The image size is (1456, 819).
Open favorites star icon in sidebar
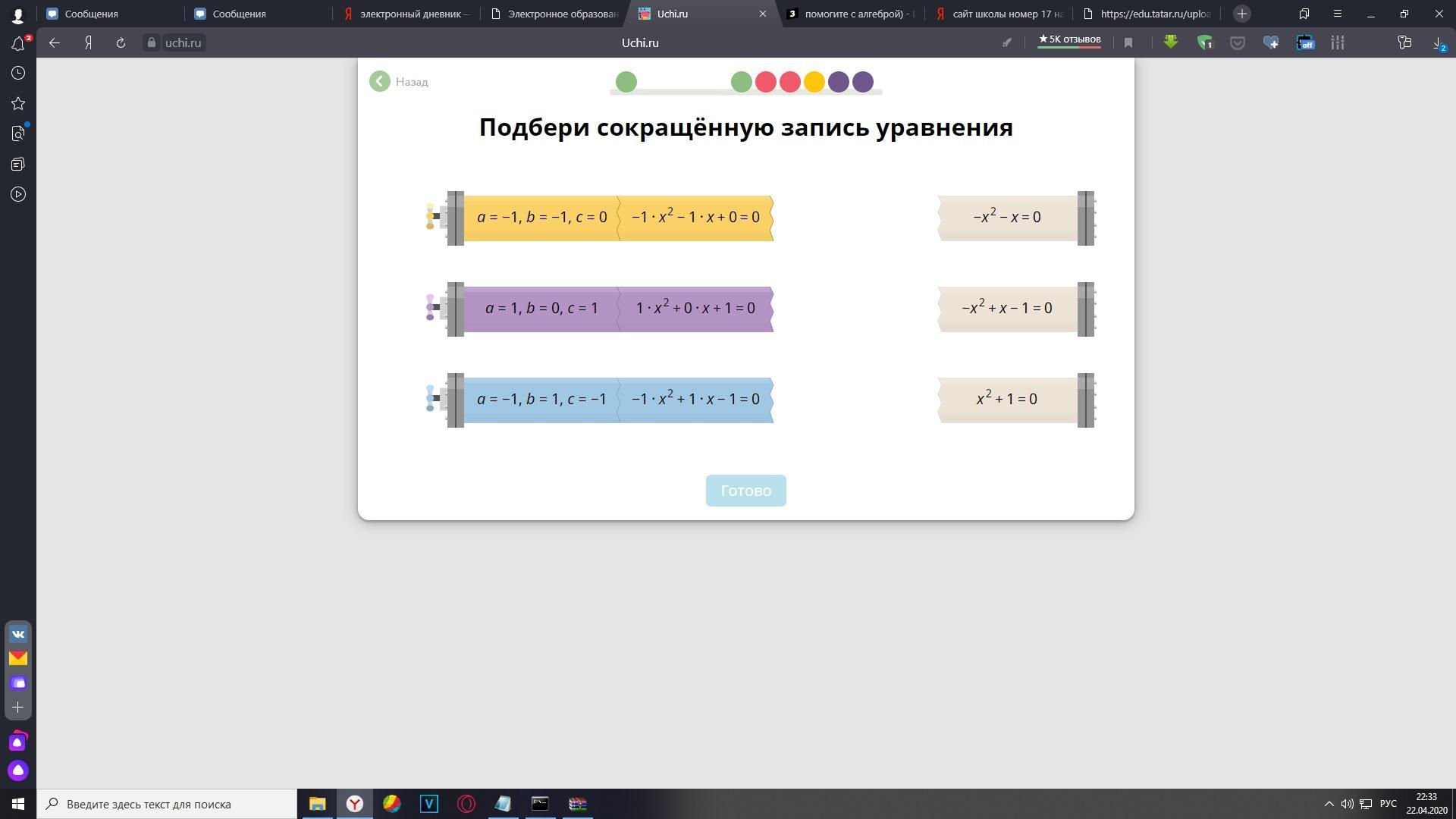coord(18,103)
